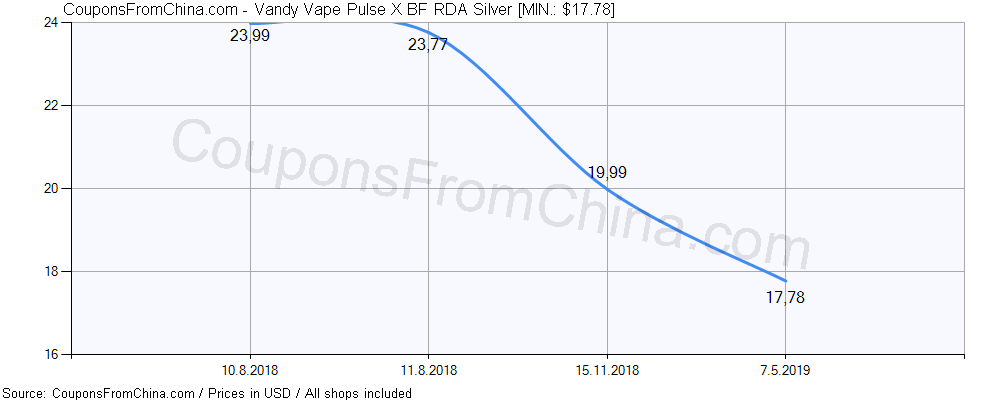1000x400 pixels.
Task: Click the 20 value on y-axis
Action: point(50,188)
